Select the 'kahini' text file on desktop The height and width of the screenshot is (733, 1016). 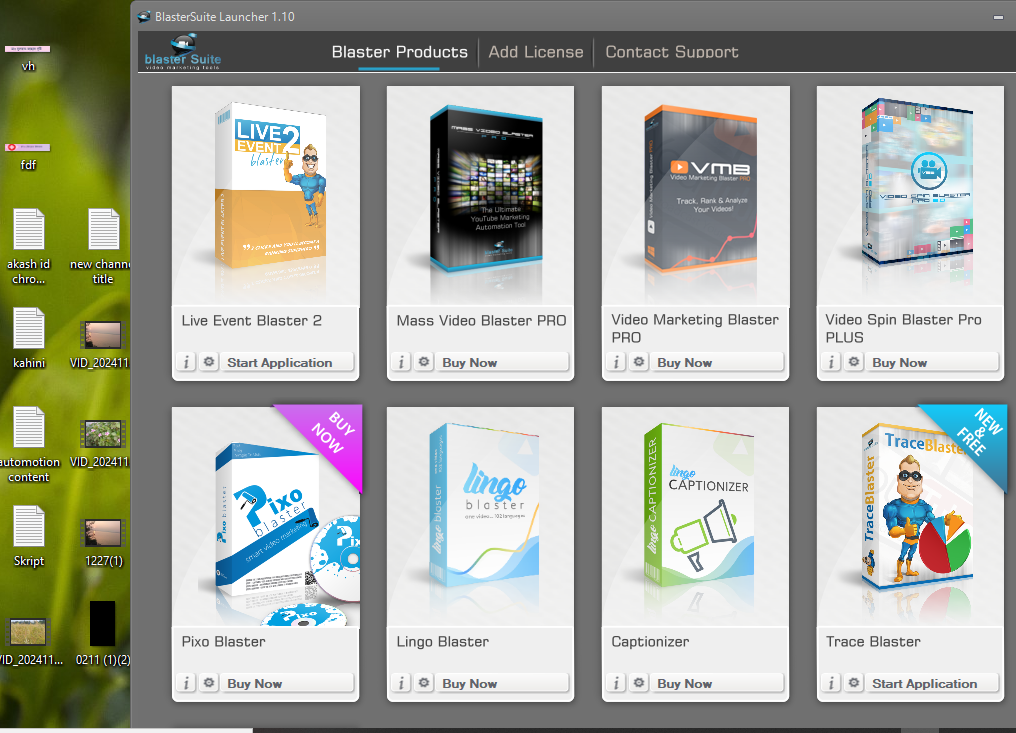pyautogui.click(x=29, y=338)
